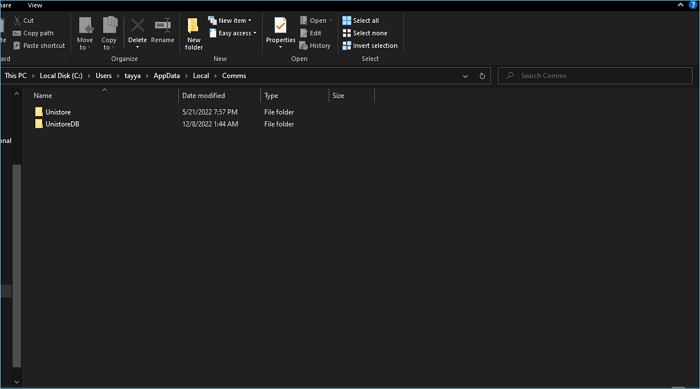Click the Copy path button

tap(33, 33)
